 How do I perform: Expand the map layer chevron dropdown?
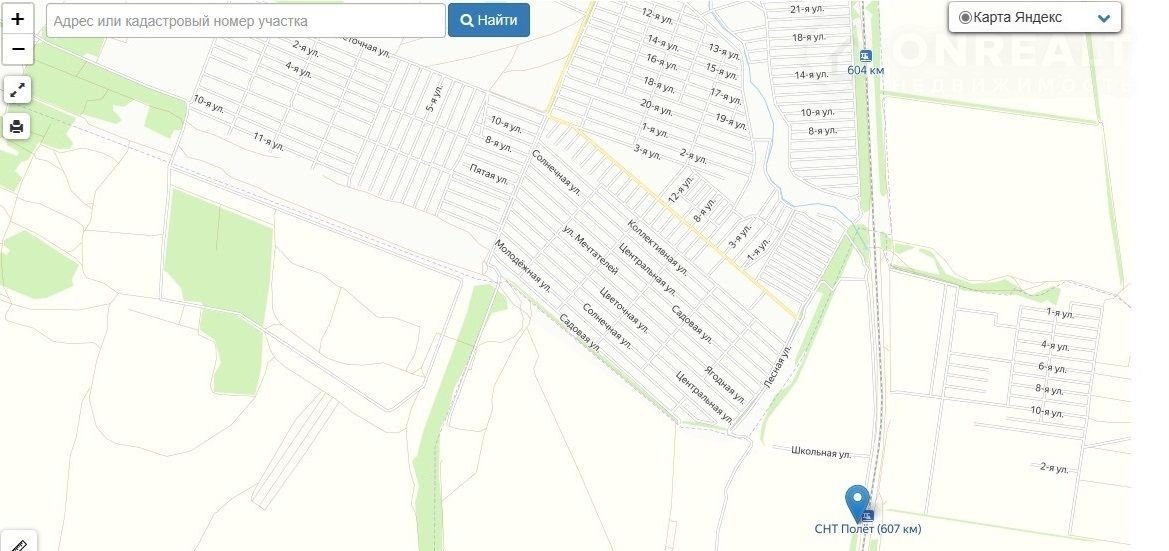click(x=1104, y=19)
